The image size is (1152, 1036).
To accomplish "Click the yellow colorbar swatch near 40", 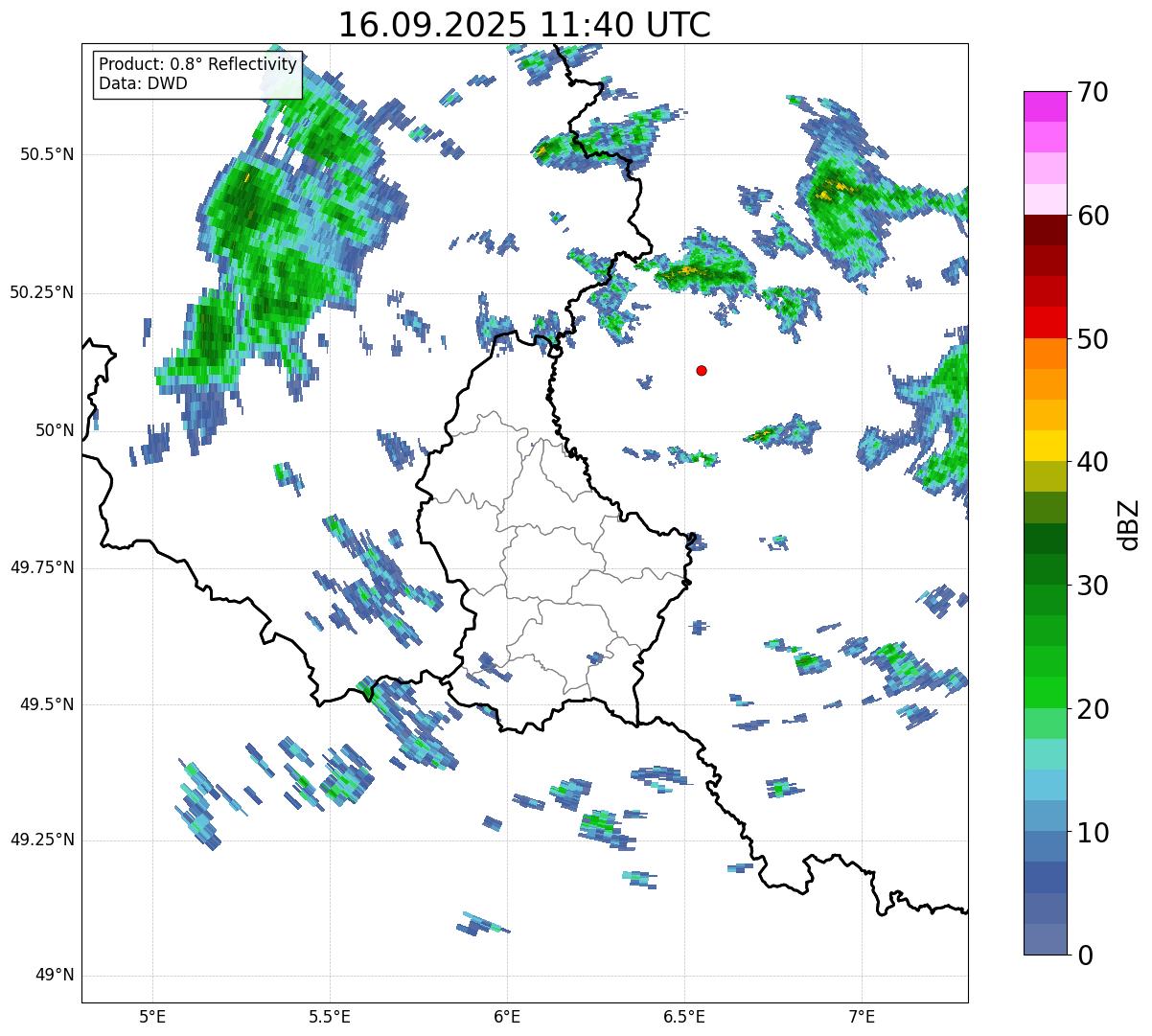I will 1045,447.
